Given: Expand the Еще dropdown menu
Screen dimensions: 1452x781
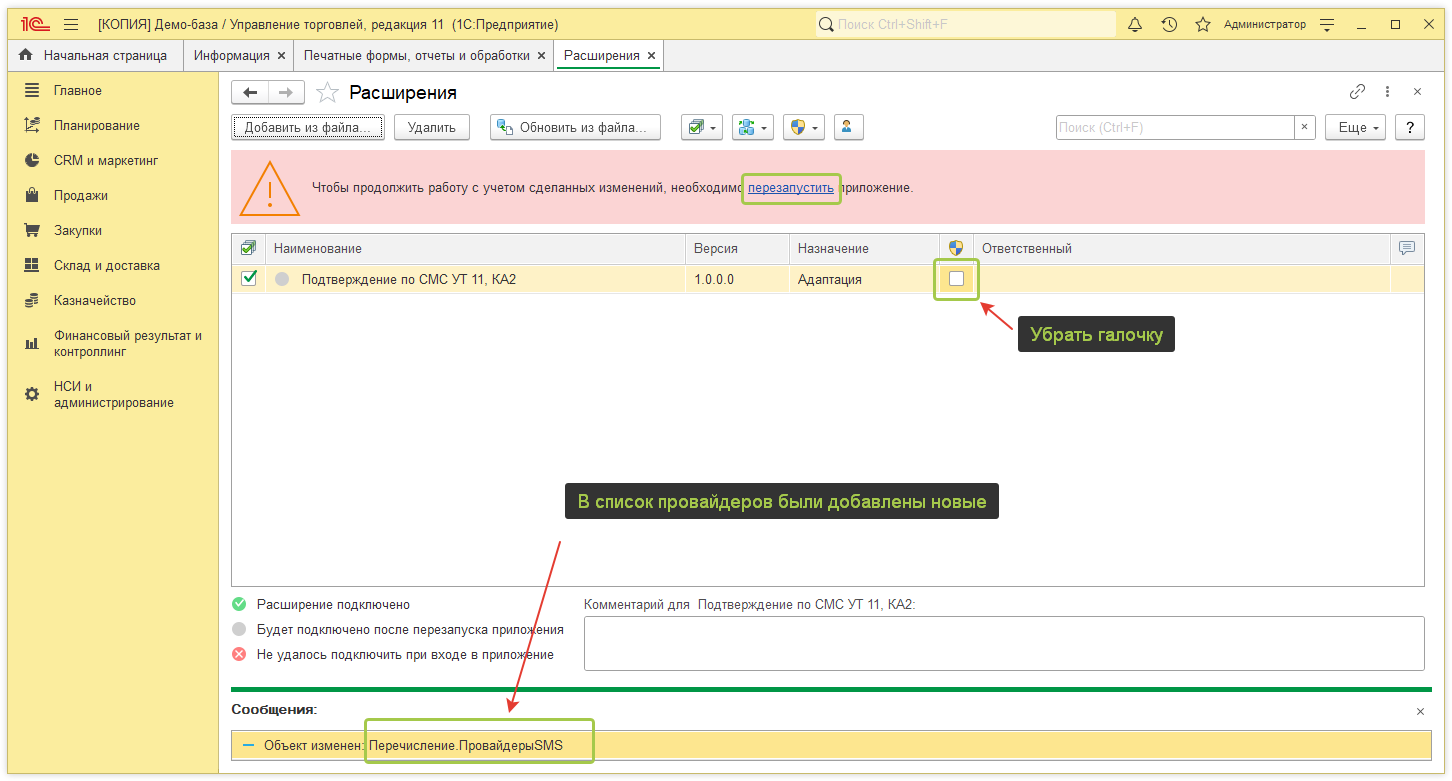Looking at the screenshot, I should tap(1355, 127).
